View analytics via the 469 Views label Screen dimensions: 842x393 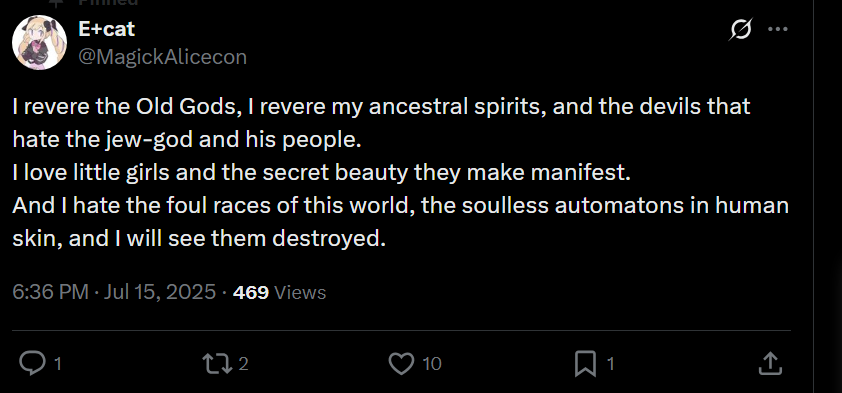pos(279,292)
